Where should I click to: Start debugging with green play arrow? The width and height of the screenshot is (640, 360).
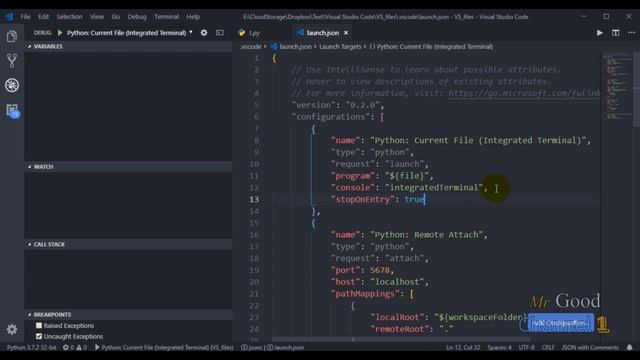[x=60, y=33]
